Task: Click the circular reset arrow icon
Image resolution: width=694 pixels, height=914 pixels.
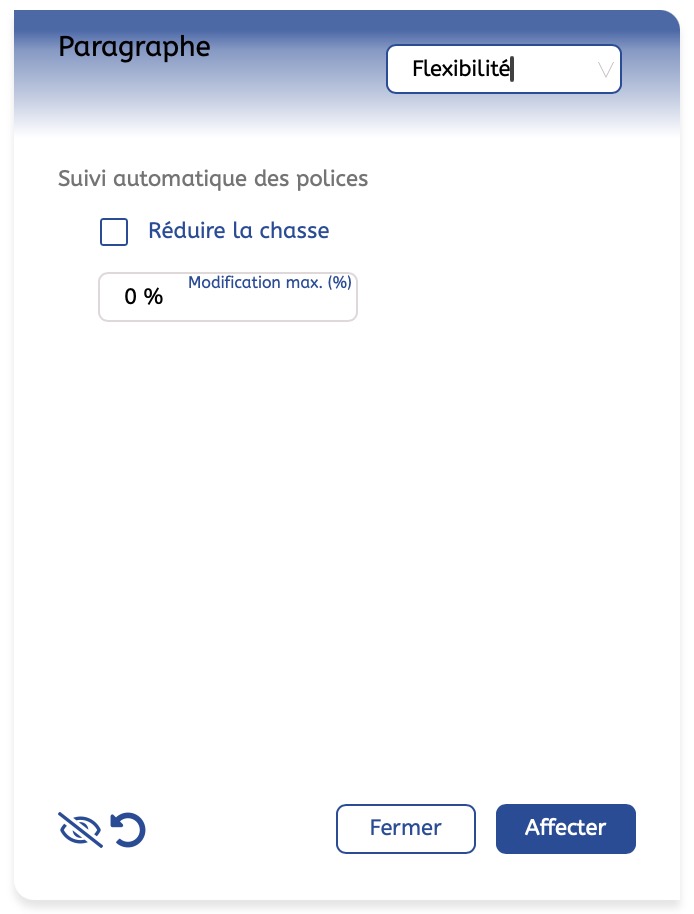Action: pyautogui.click(x=128, y=829)
